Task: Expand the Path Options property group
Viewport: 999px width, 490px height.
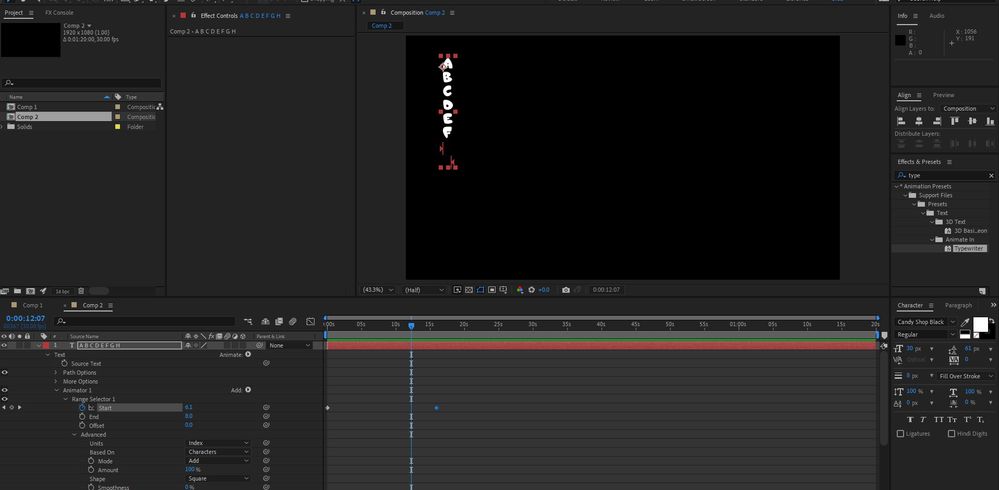Action: (56, 372)
